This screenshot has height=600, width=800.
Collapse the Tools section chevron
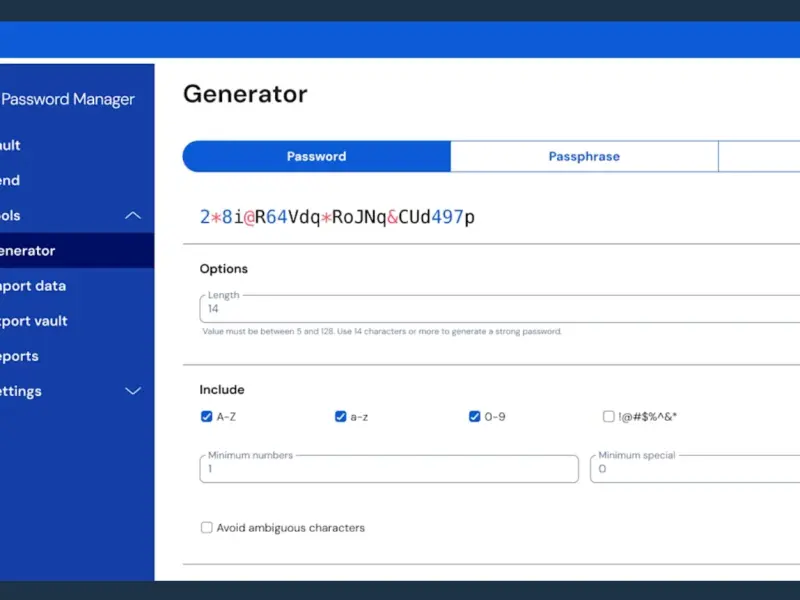(132, 216)
